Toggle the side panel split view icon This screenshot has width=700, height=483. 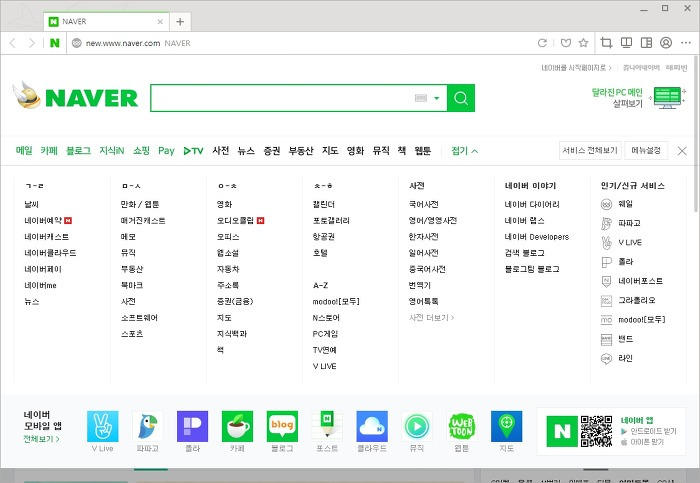646,43
